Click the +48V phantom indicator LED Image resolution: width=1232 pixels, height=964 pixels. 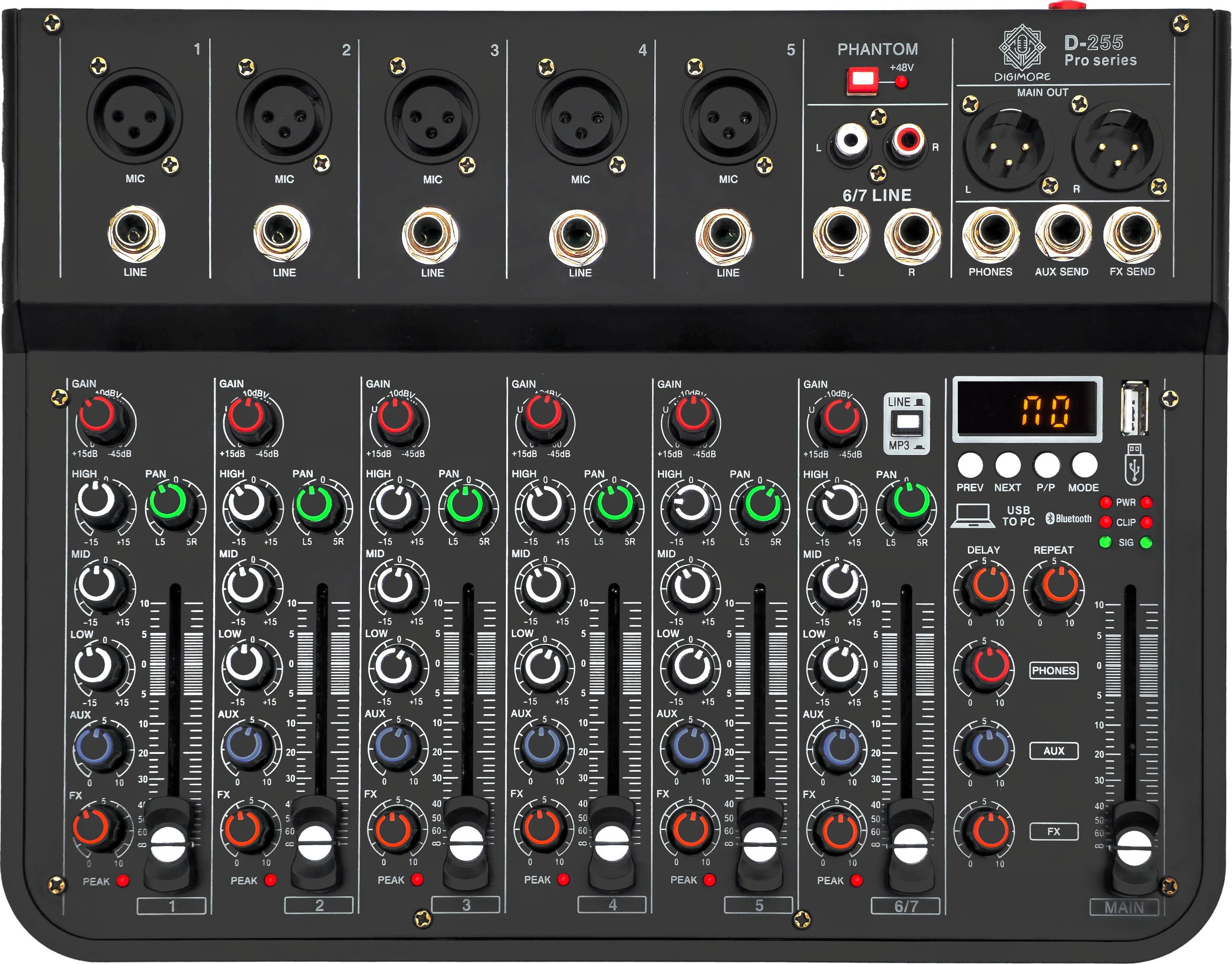(x=901, y=82)
